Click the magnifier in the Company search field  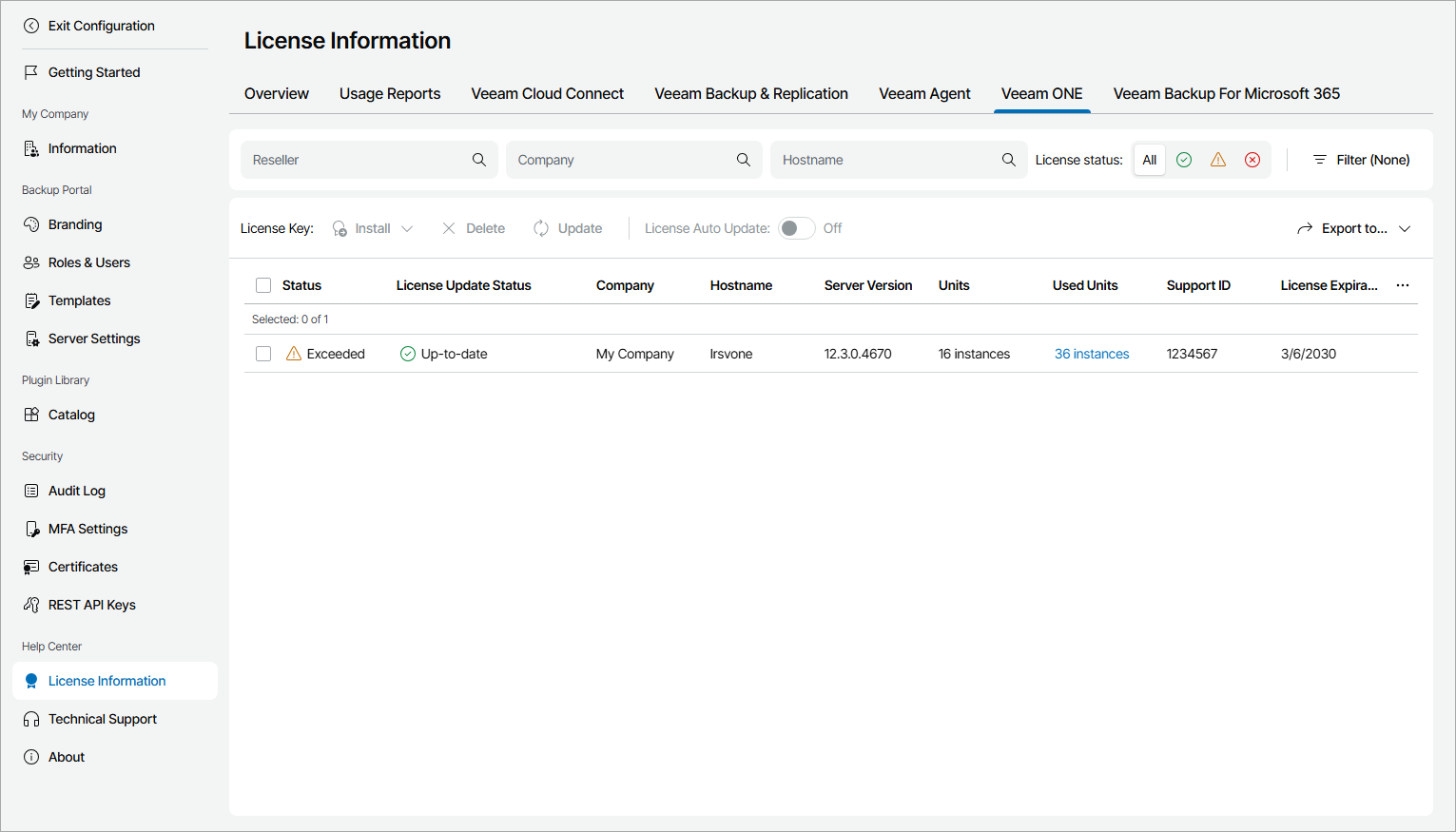pos(743,160)
